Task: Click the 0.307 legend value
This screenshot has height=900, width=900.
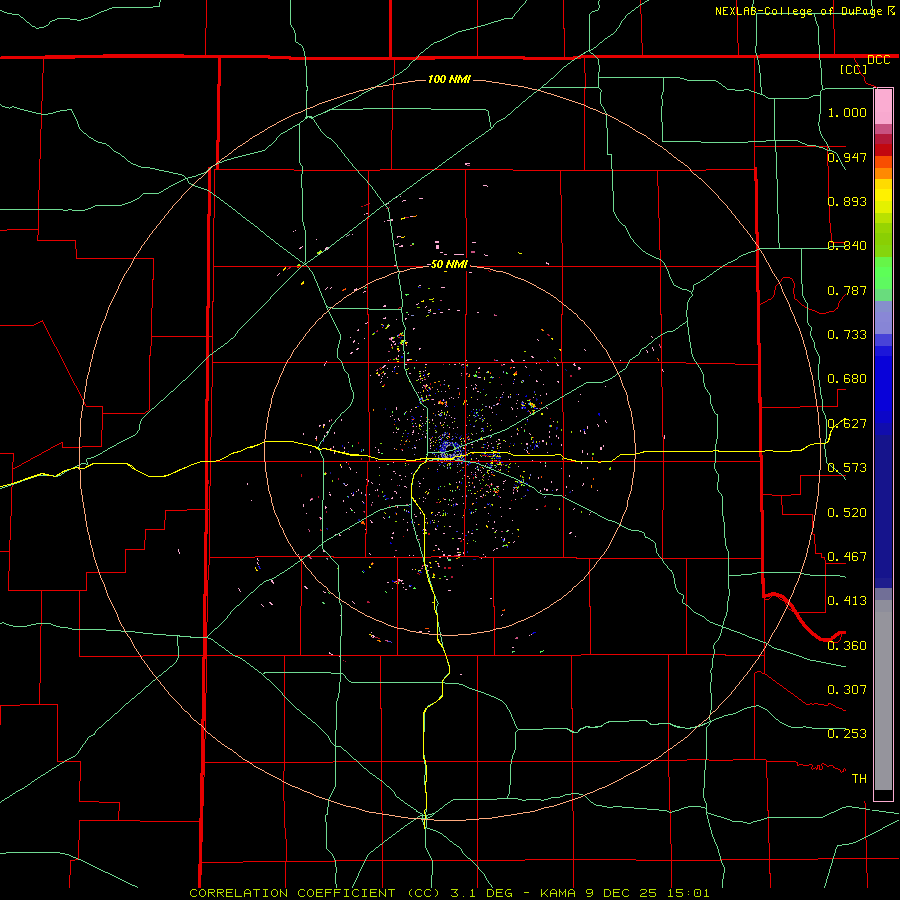Action: (847, 690)
